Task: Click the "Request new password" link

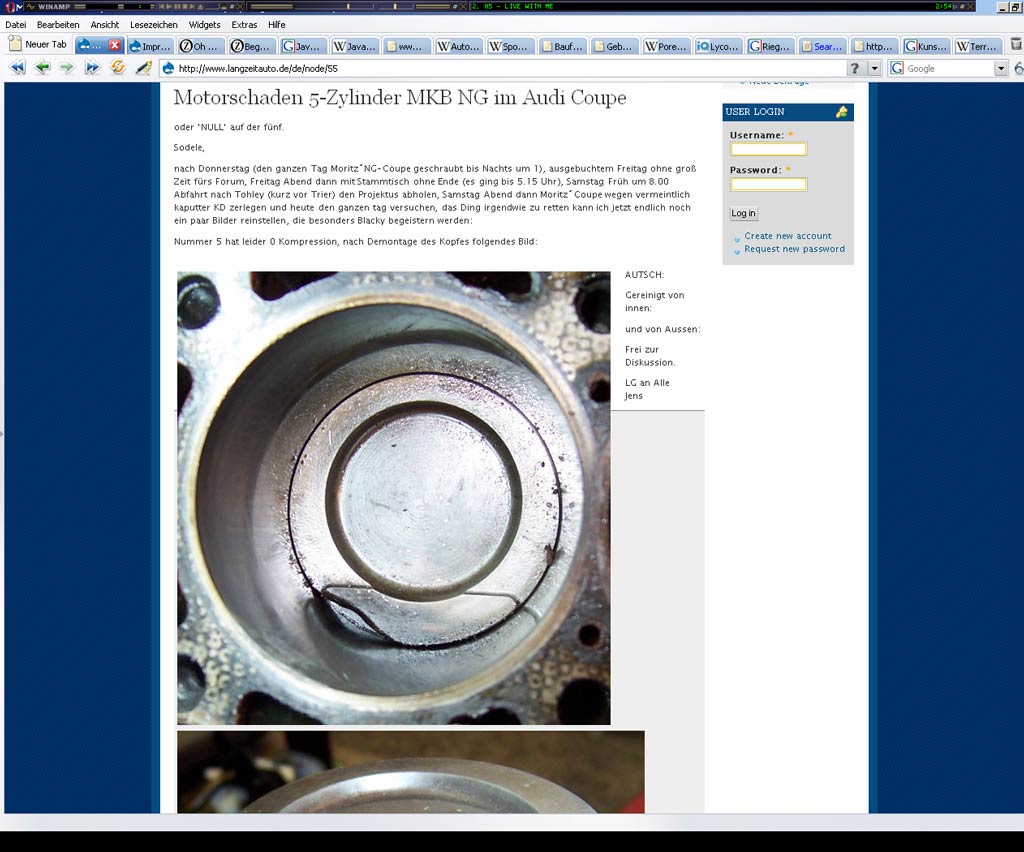Action: [x=794, y=249]
